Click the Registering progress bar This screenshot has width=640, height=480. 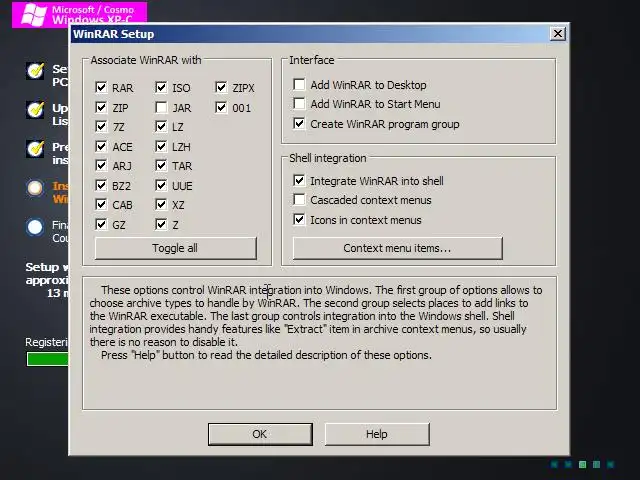tap(47, 359)
